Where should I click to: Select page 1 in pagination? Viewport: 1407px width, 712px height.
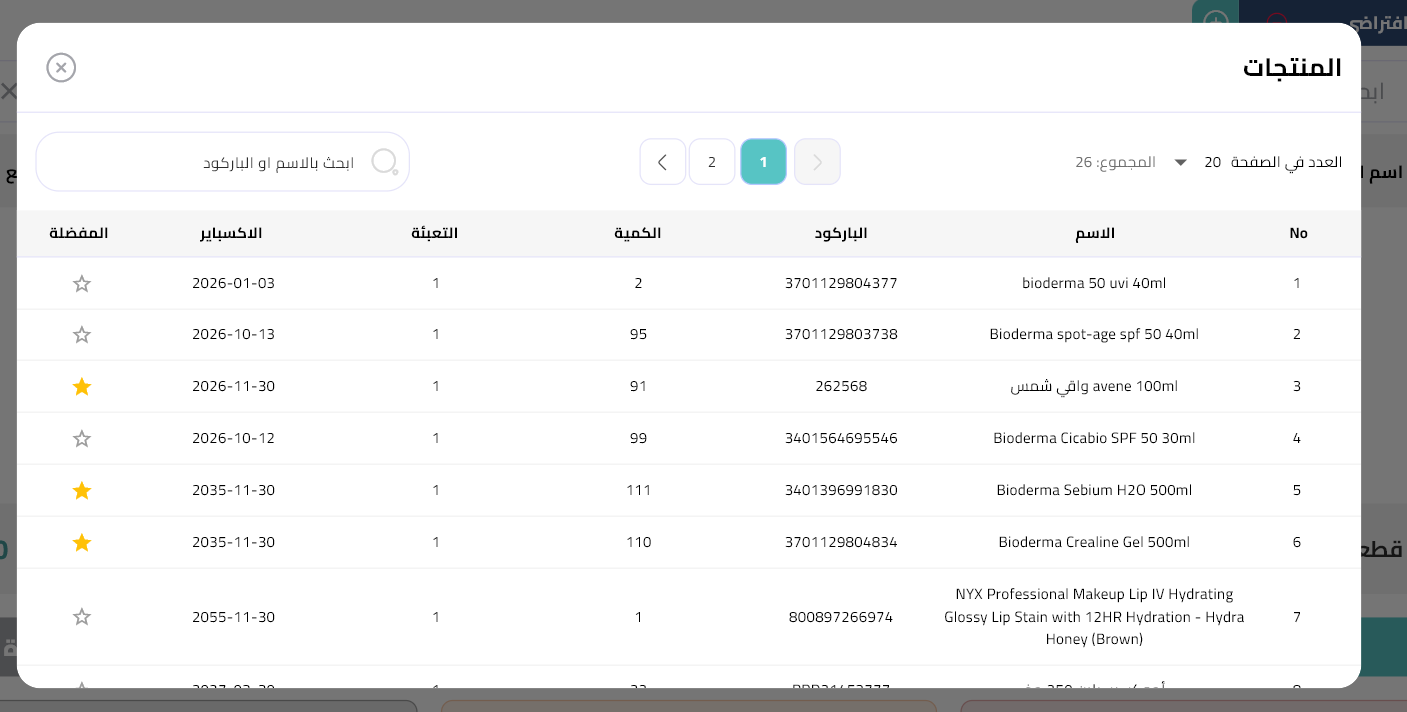(764, 162)
